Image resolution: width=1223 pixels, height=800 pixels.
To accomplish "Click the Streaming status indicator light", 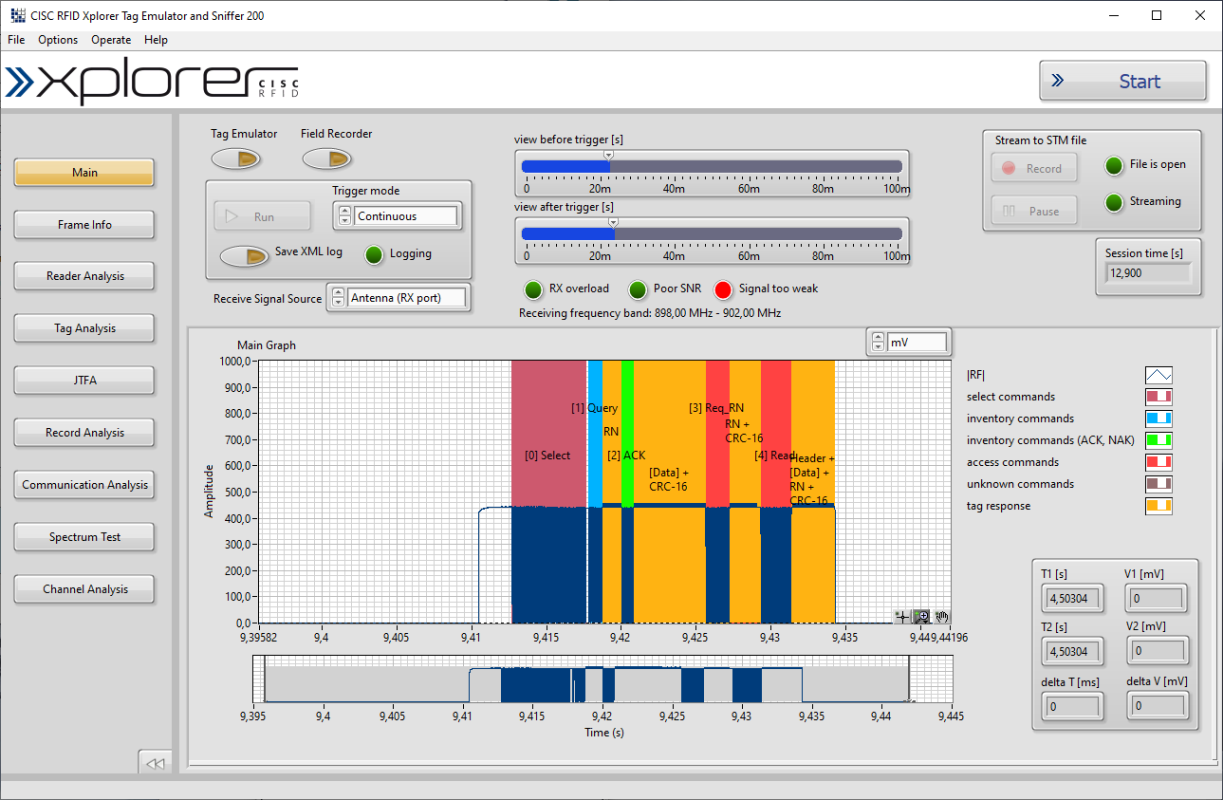I will (1114, 202).
